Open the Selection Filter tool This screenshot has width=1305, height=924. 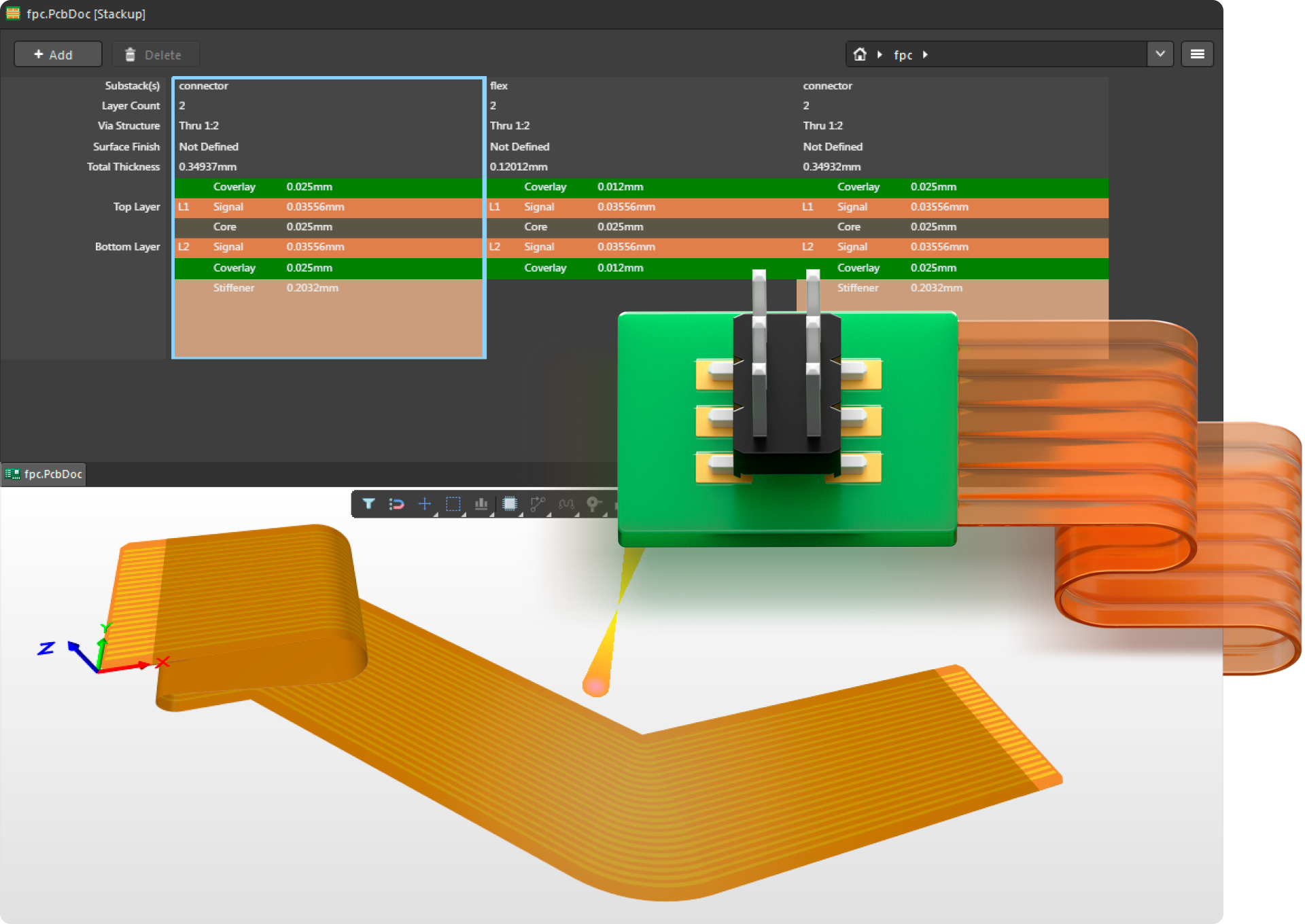(368, 504)
